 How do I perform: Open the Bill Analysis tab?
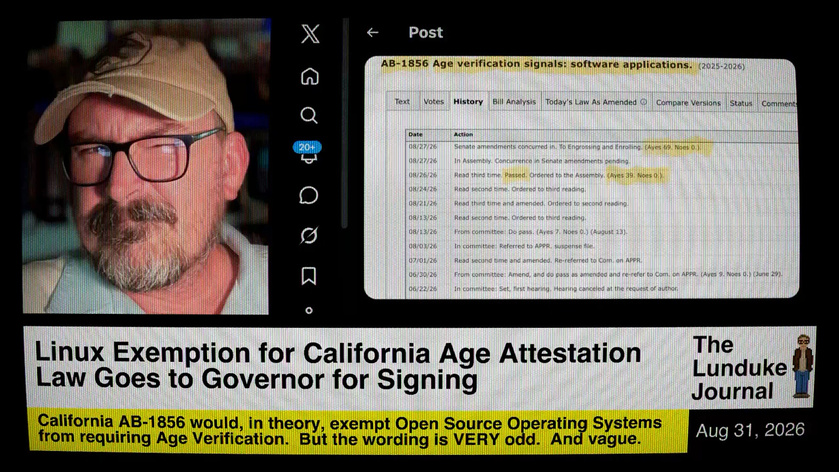(x=514, y=102)
